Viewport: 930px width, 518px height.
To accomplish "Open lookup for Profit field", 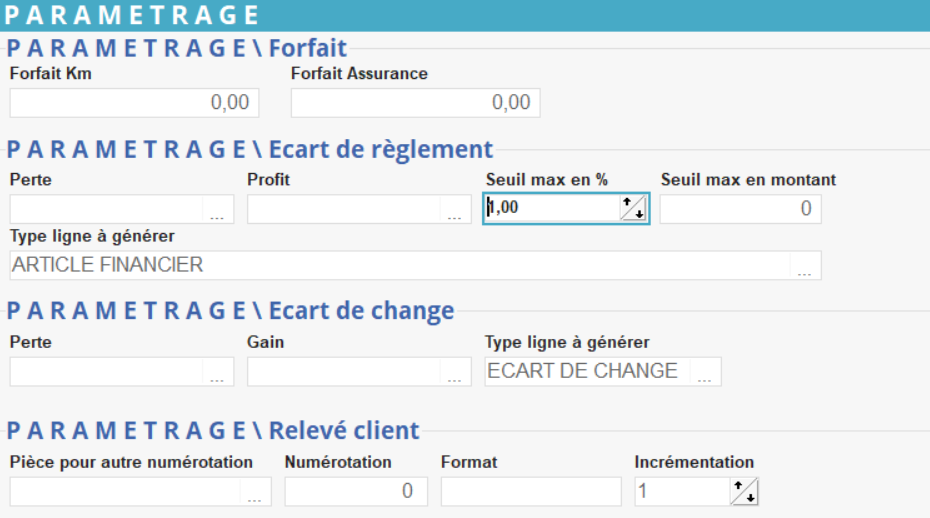I will 455,211.
